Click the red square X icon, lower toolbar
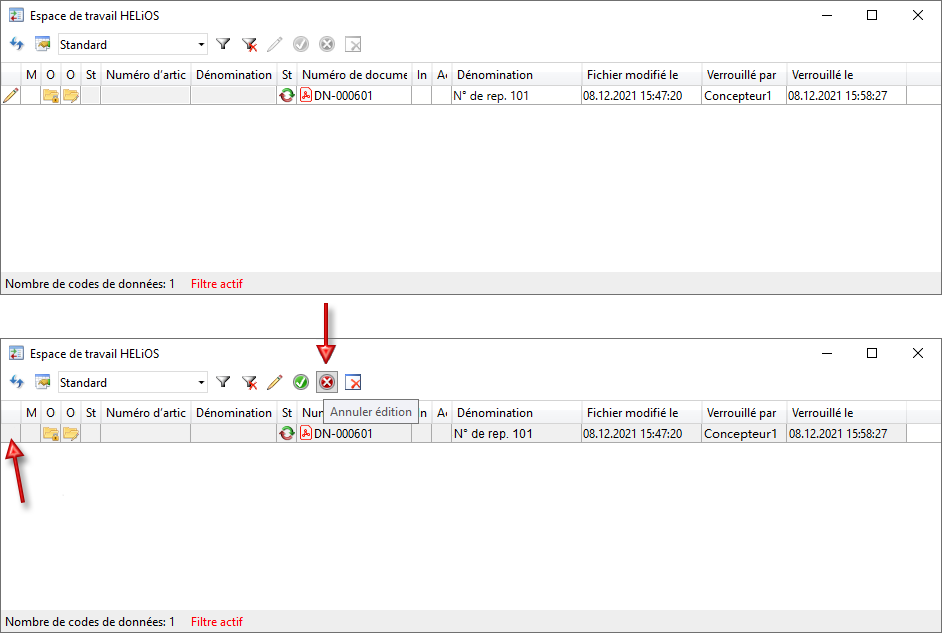Screen dimensions: 942x633 tap(353, 383)
